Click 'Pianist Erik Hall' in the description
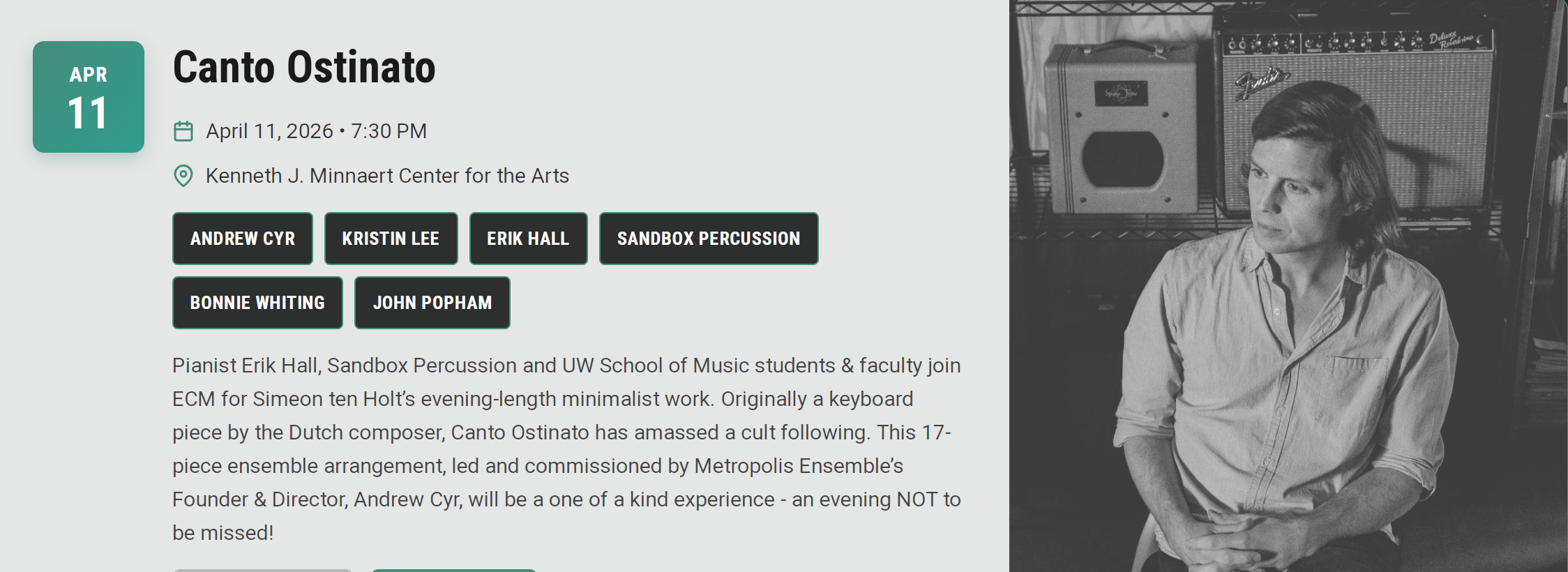This screenshot has width=1568, height=572. coord(246,366)
